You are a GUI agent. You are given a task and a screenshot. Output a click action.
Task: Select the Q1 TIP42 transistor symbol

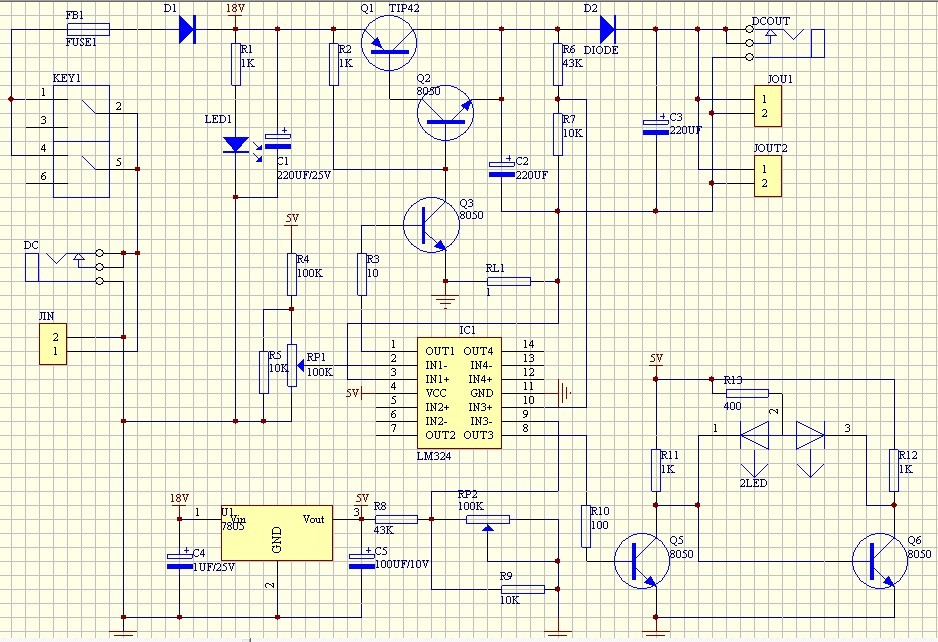click(x=389, y=42)
